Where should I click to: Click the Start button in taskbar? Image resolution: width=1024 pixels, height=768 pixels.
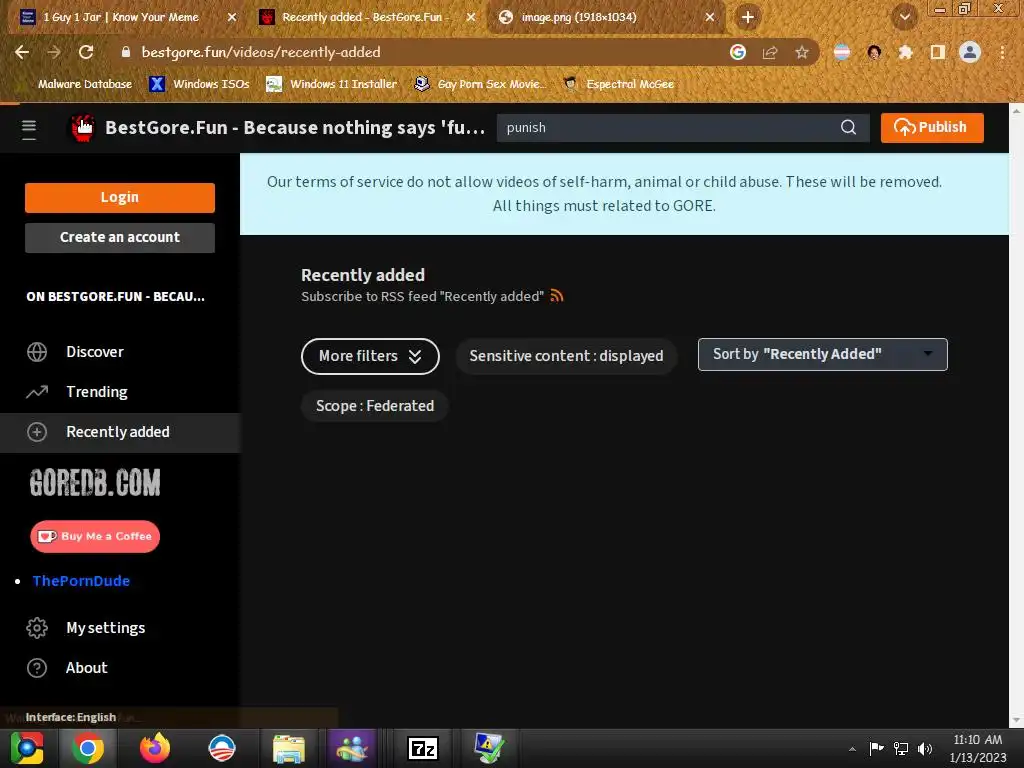point(27,748)
